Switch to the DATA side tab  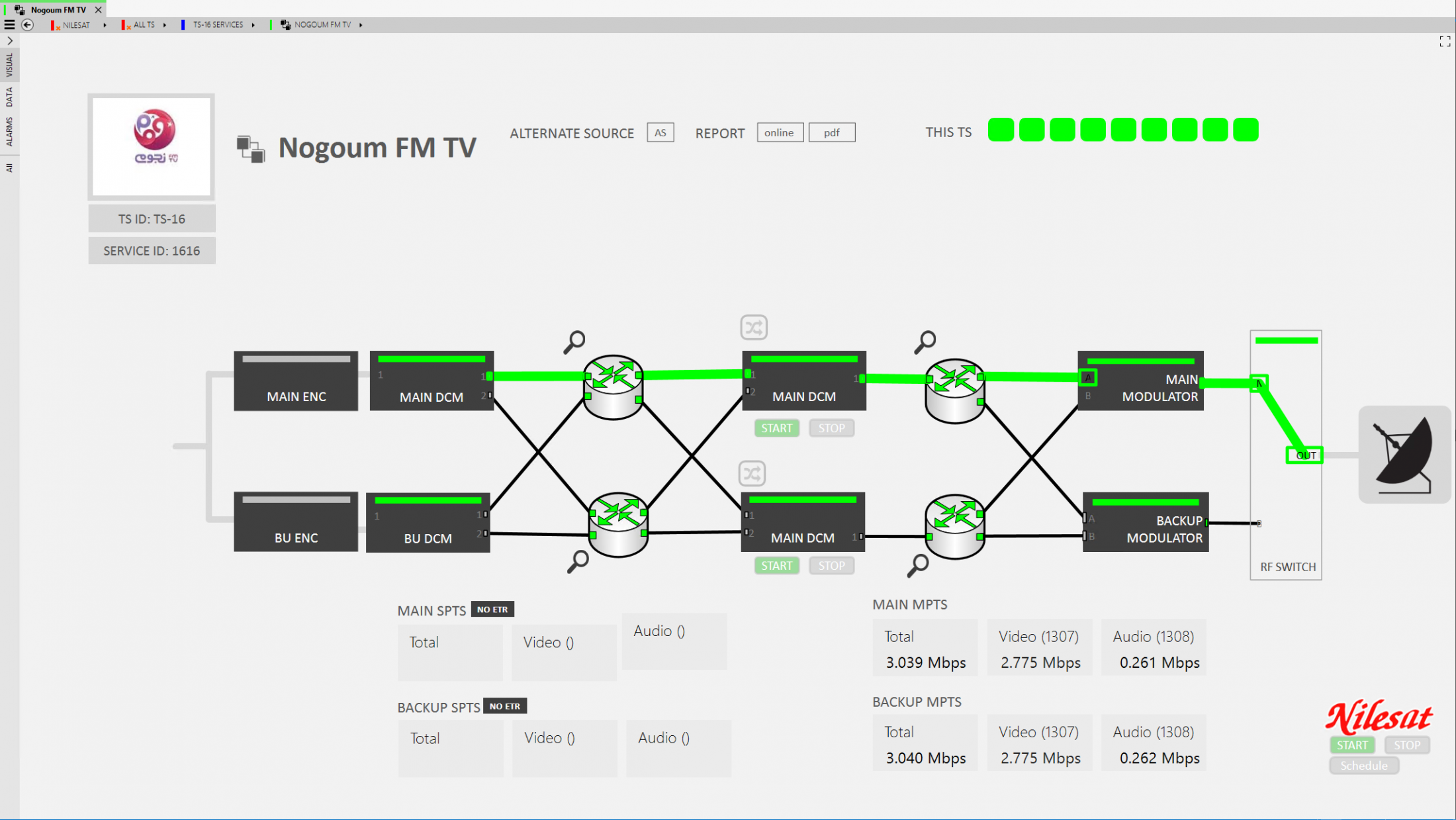(x=9, y=97)
